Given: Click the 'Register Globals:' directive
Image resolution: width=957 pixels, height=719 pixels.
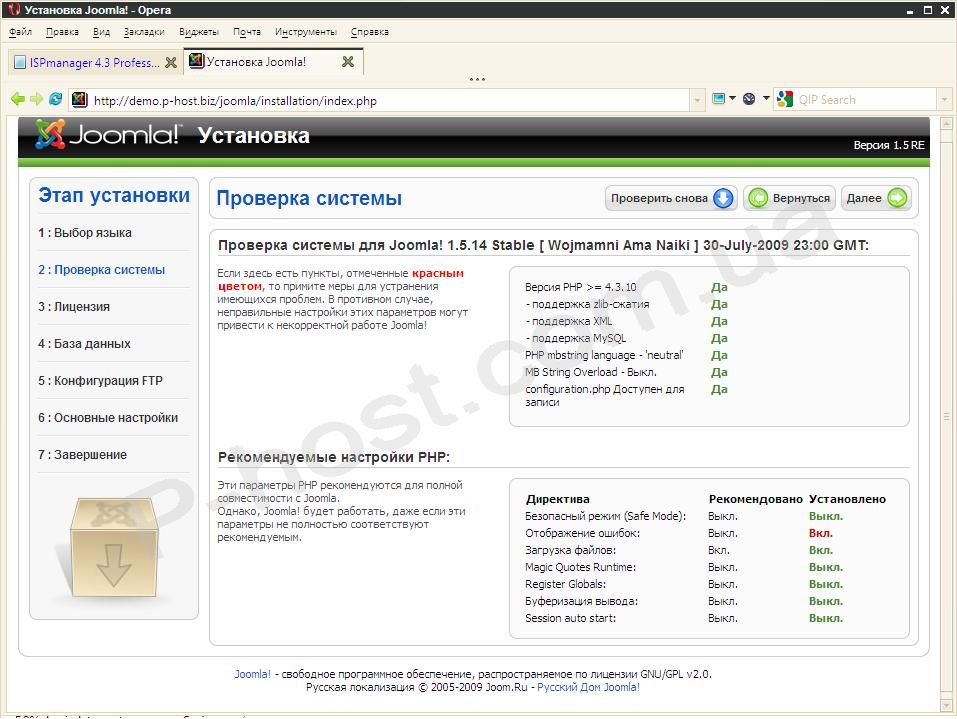Looking at the screenshot, I should click(566, 584).
